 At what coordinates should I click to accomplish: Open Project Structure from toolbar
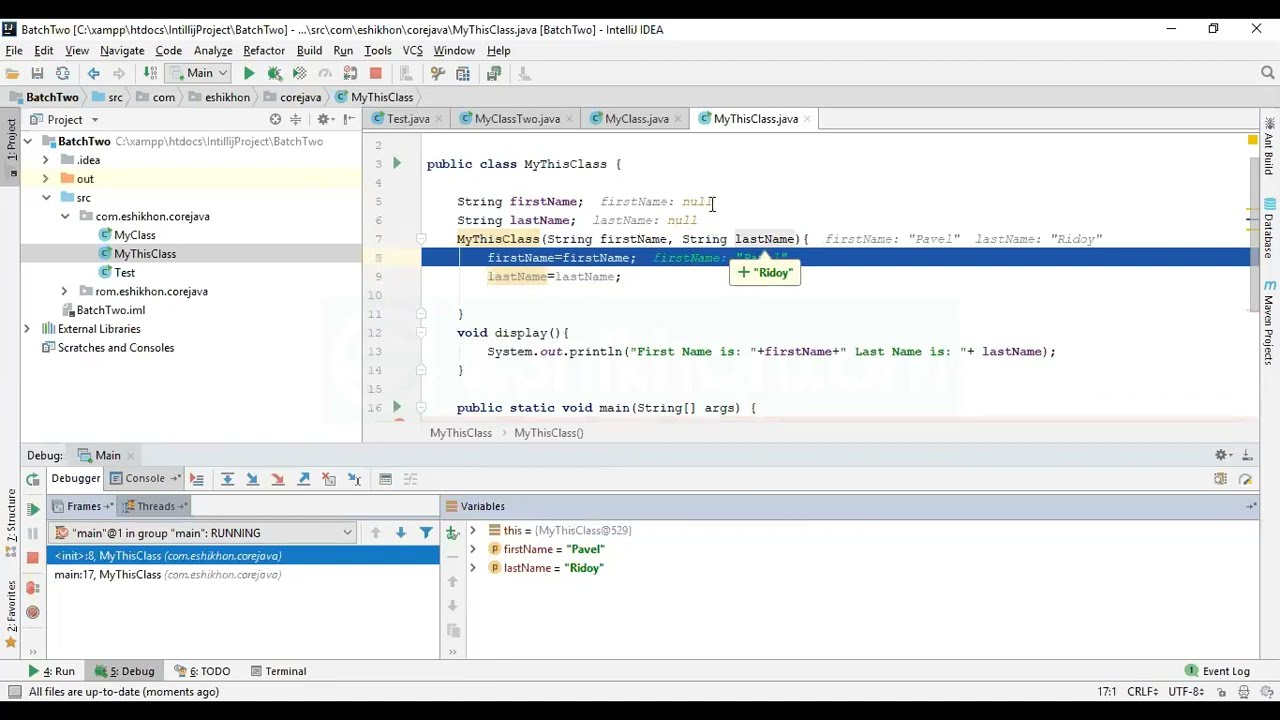click(463, 73)
